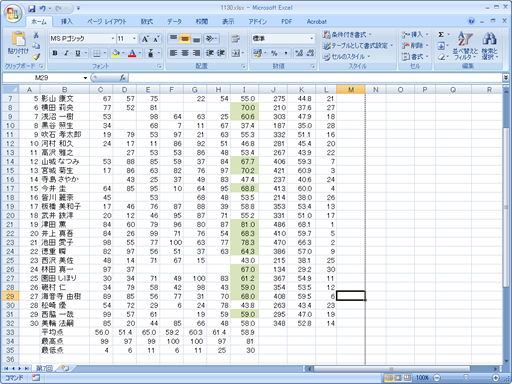This screenshot has height=384, width=512.
Task: Cut the selection with scissors icon
Action: (36, 35)
